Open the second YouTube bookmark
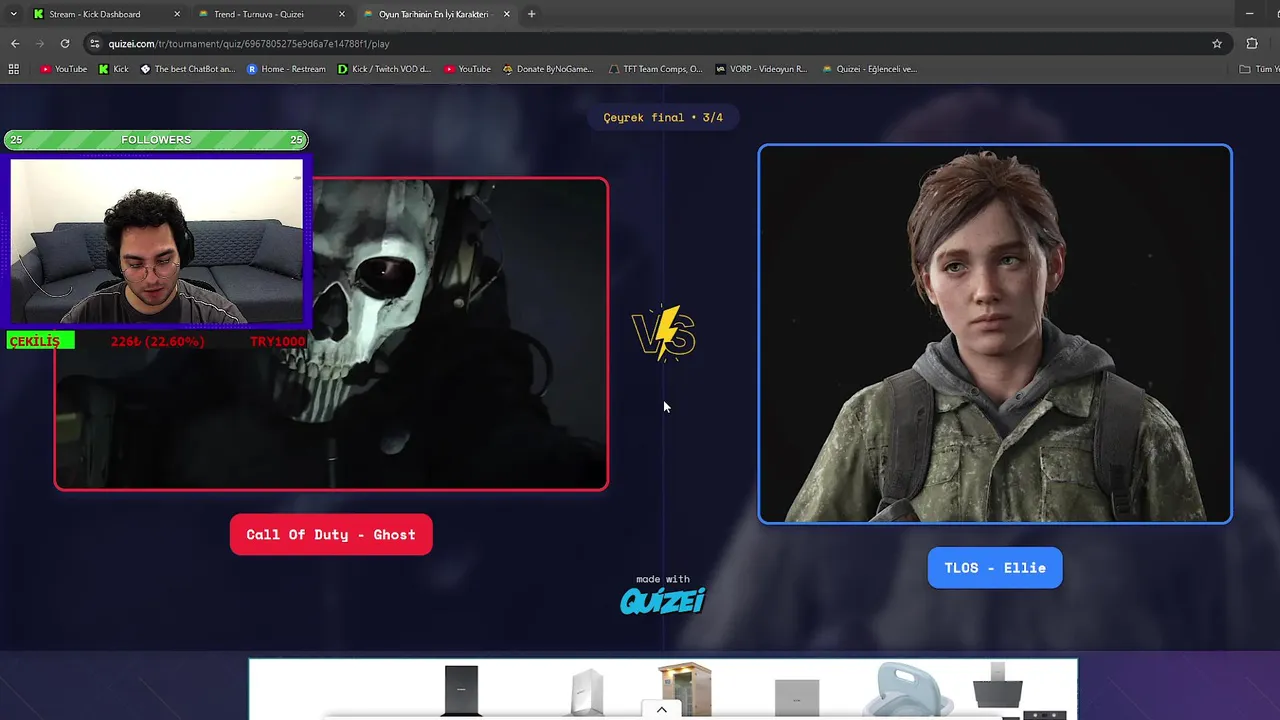 tap(467, 69)
